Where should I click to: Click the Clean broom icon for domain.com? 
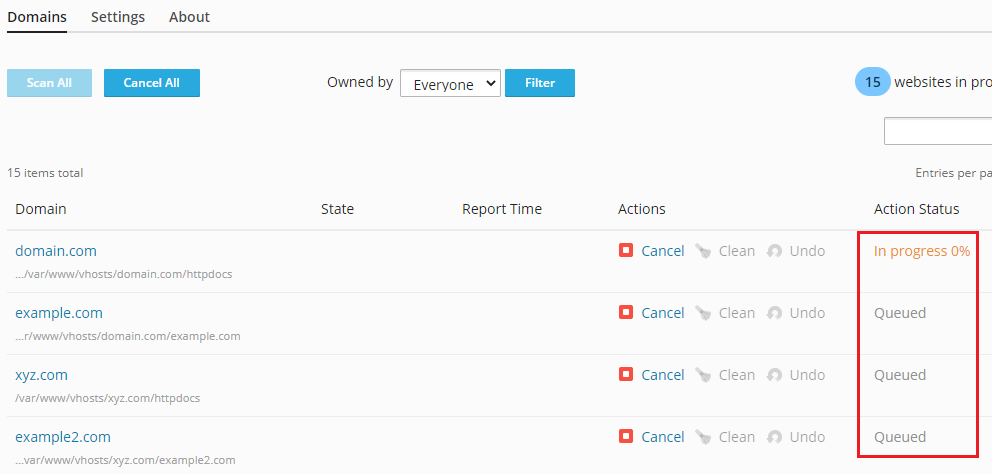coord(704,251)
